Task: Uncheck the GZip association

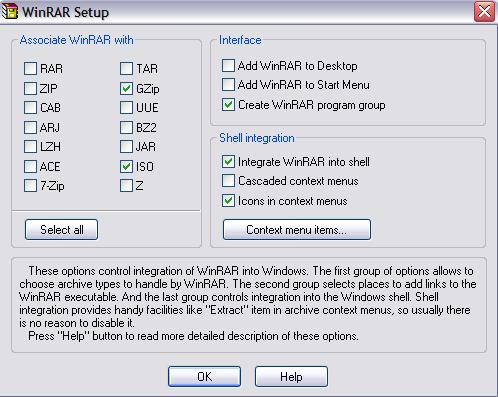Action: pyautogui.click(x=126, y=88)
